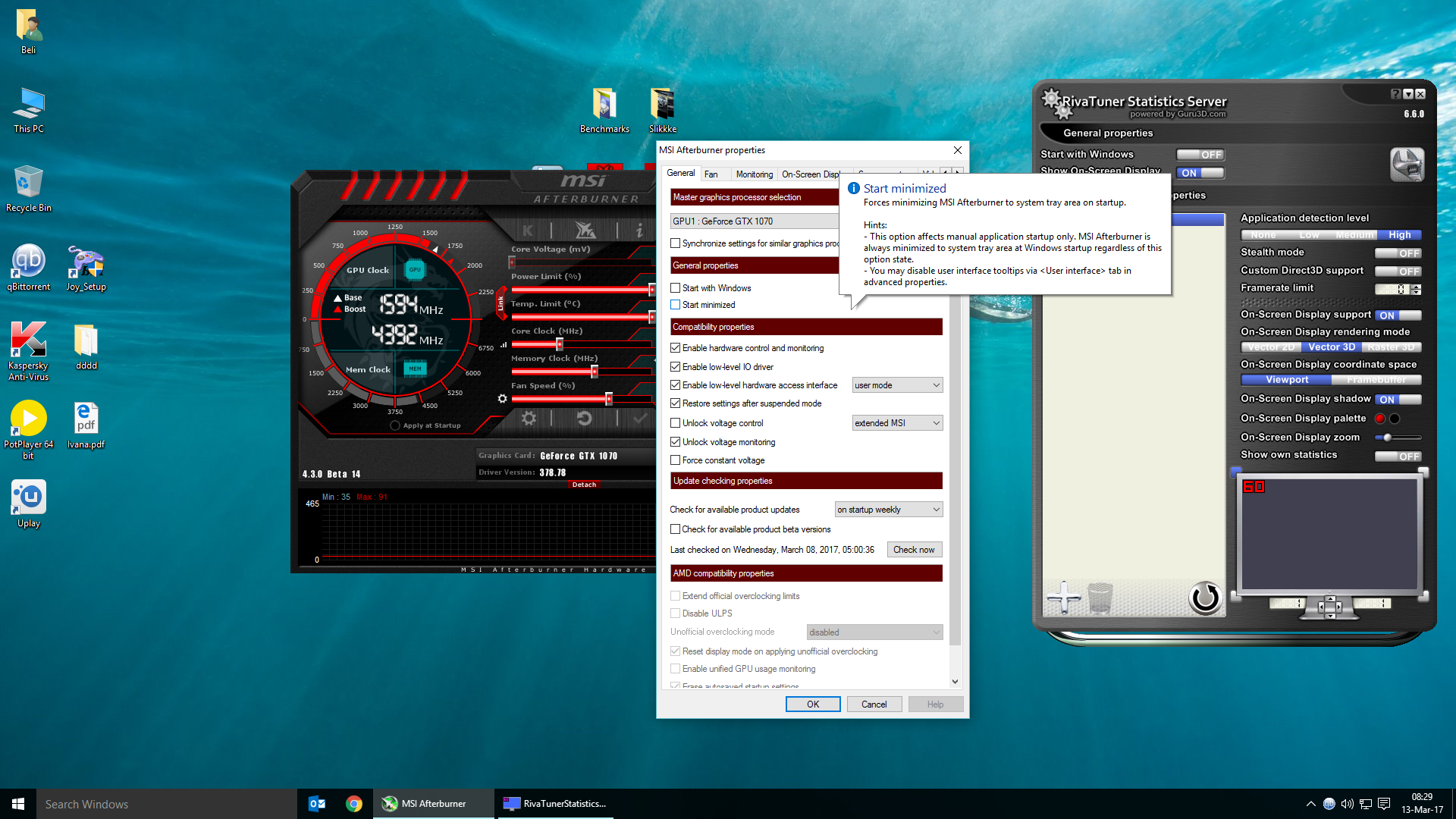Select the Uplay desktop icon
The height and width of the screenshot is (819, 1456).
coord(28,504)
